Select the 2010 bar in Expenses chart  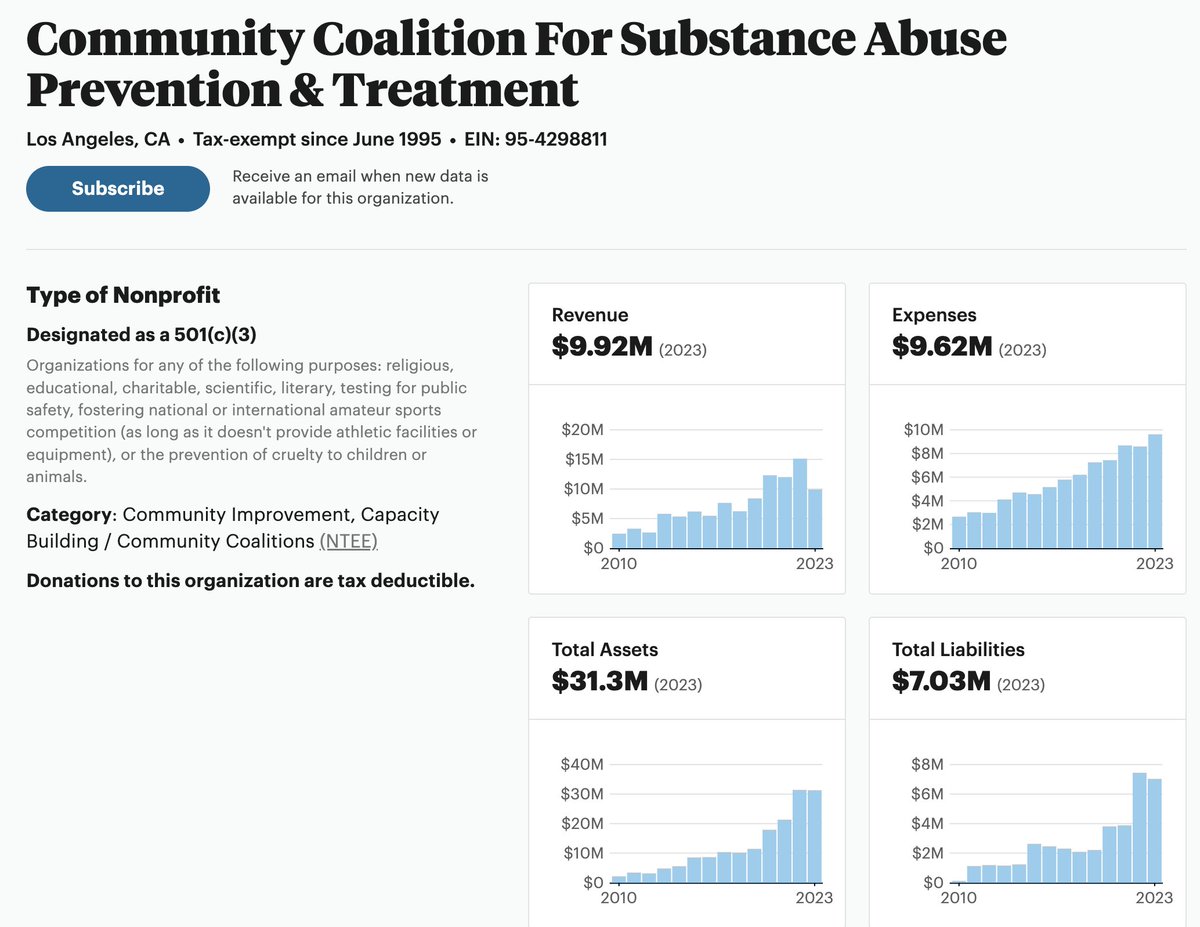[959, 533]
